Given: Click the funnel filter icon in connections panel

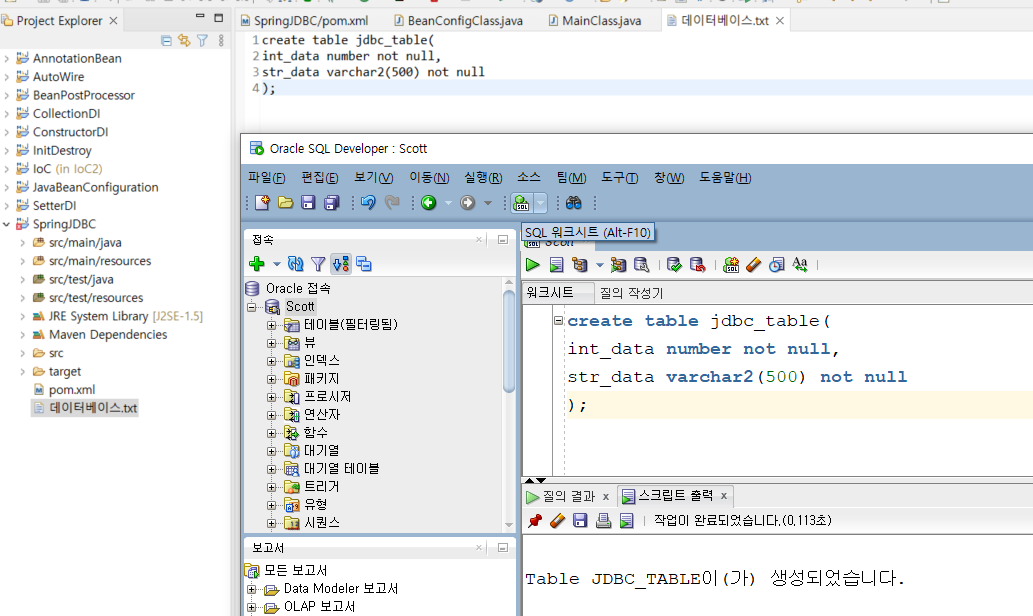Looking at the screenshot, I should pyautogui.click(x=318, y=264).
